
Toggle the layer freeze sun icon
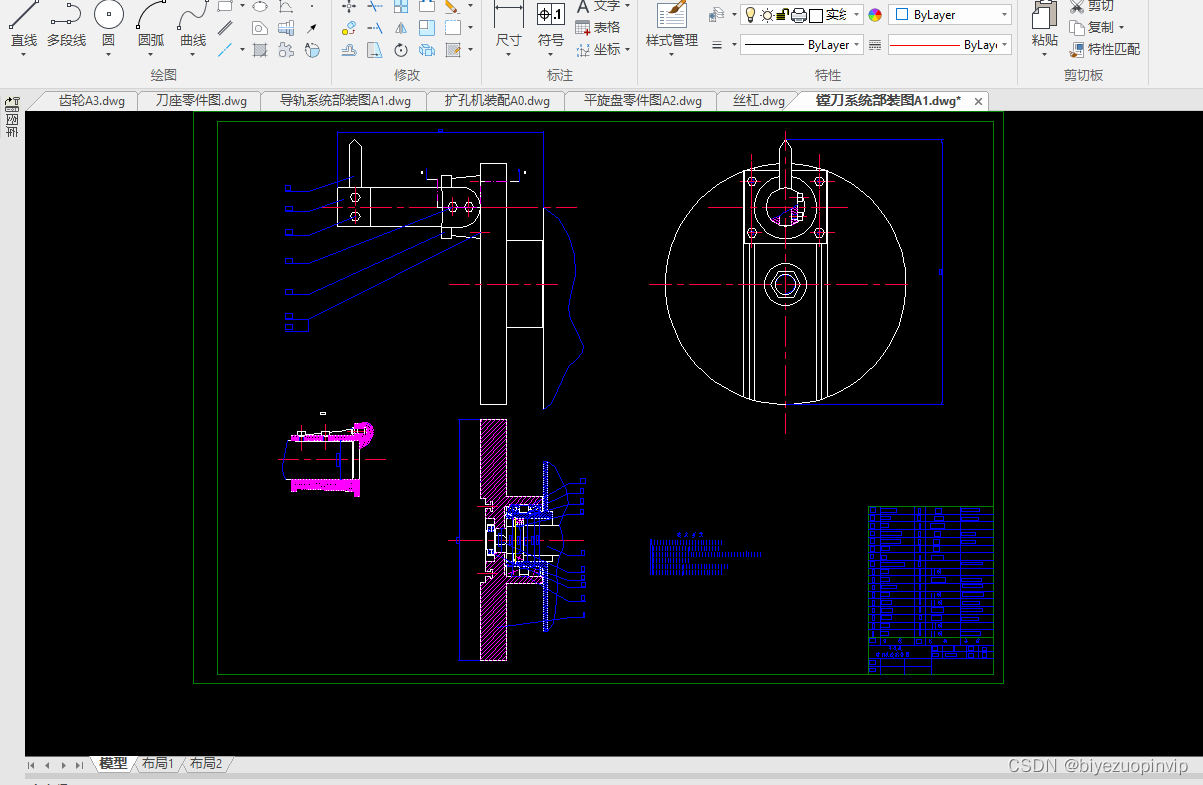tap(766, 15)
